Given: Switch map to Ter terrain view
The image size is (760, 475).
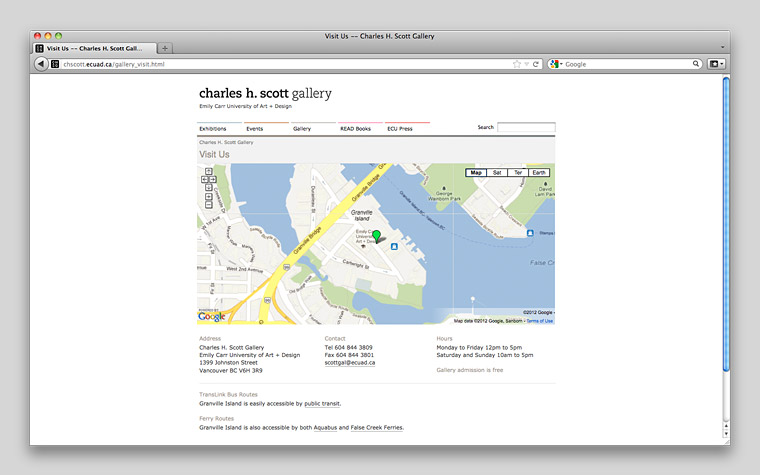Looking at the screenshot, I should 518,173.
